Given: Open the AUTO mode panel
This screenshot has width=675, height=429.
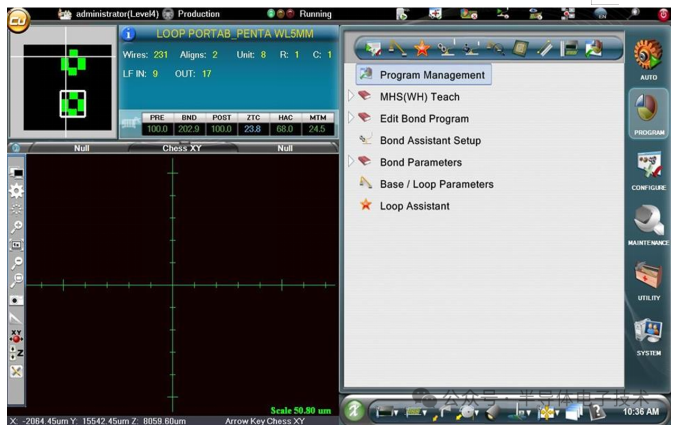Looking at the screenshot, I should pos(647,57).
